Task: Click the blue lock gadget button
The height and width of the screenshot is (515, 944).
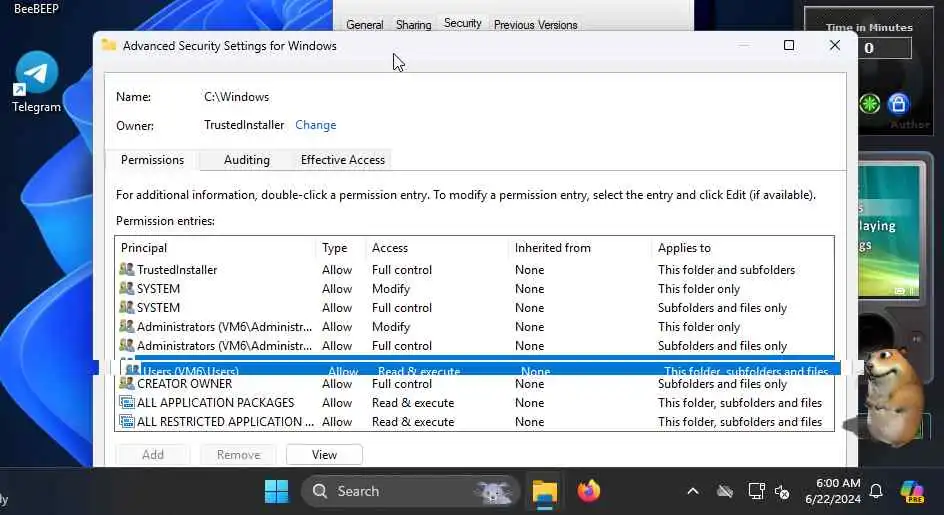Action: [x=898, y=104]
